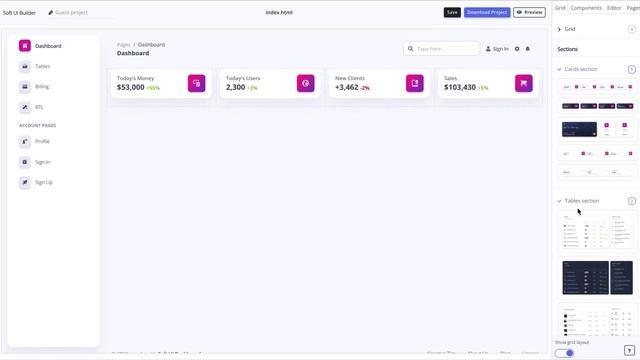Click the ACCOUNT PAGES heading

click(38, 125)
